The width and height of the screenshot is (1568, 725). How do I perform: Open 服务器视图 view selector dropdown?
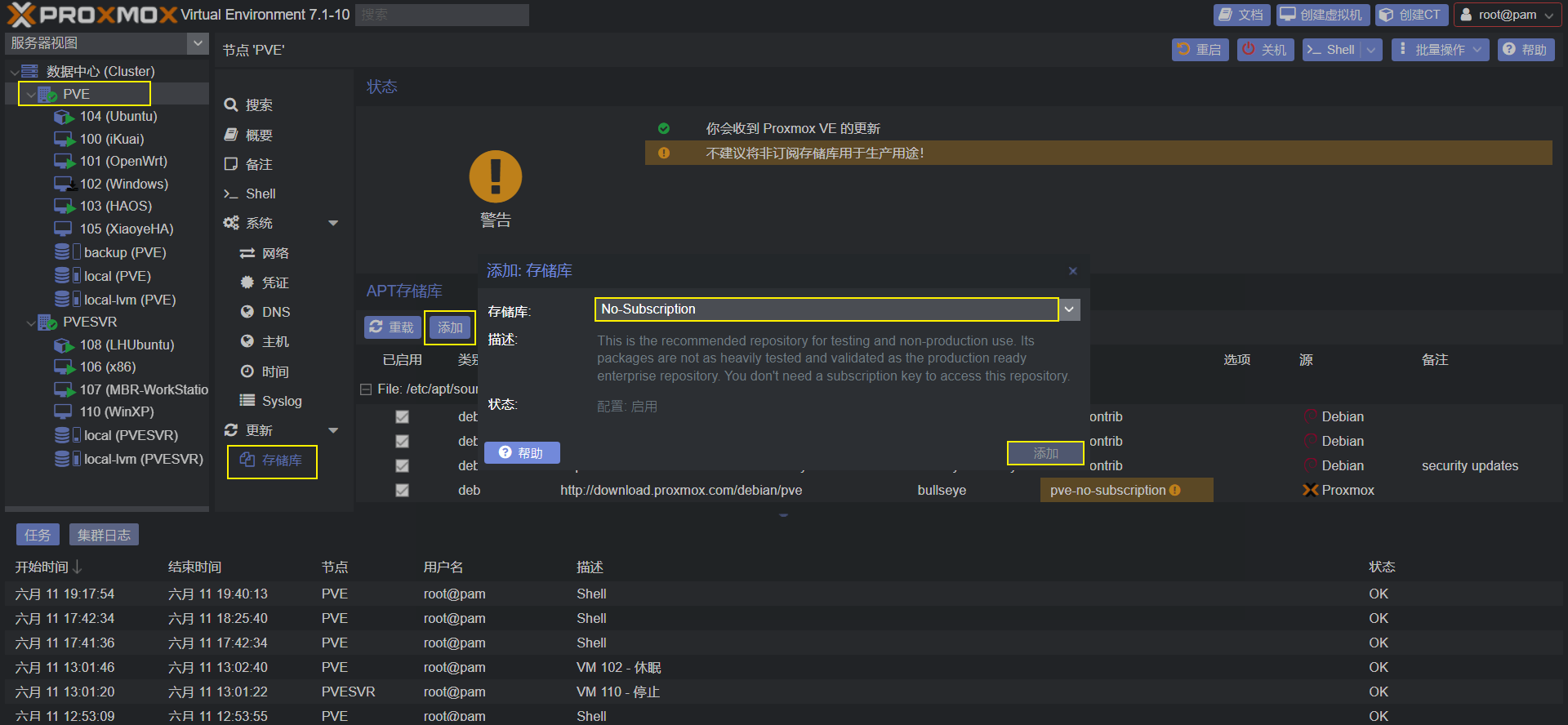click(x=198, y=42)
